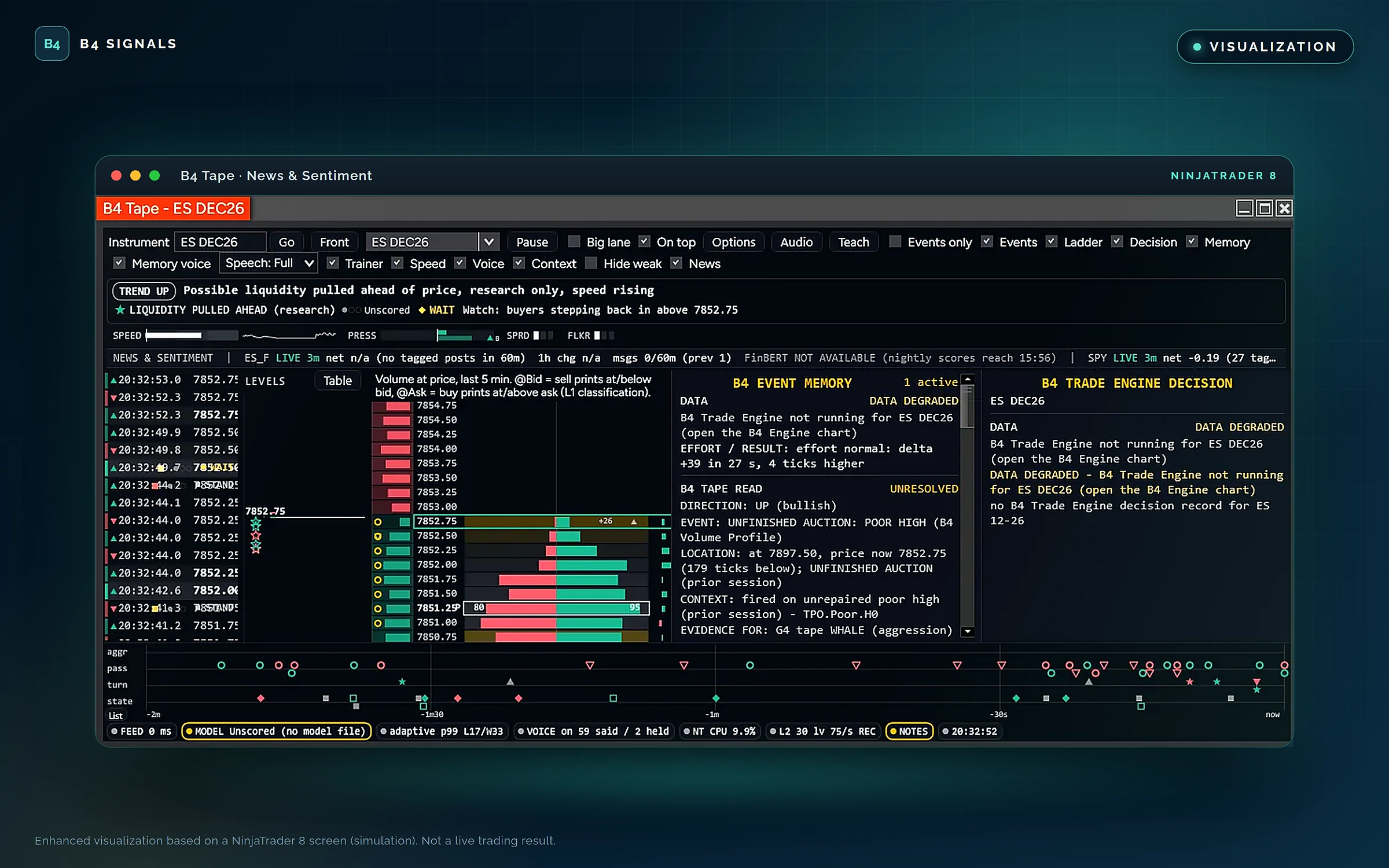This screenshot has height=868, width=1389.
Task: Toggle the Trainer checkbox
Action: 332,263
